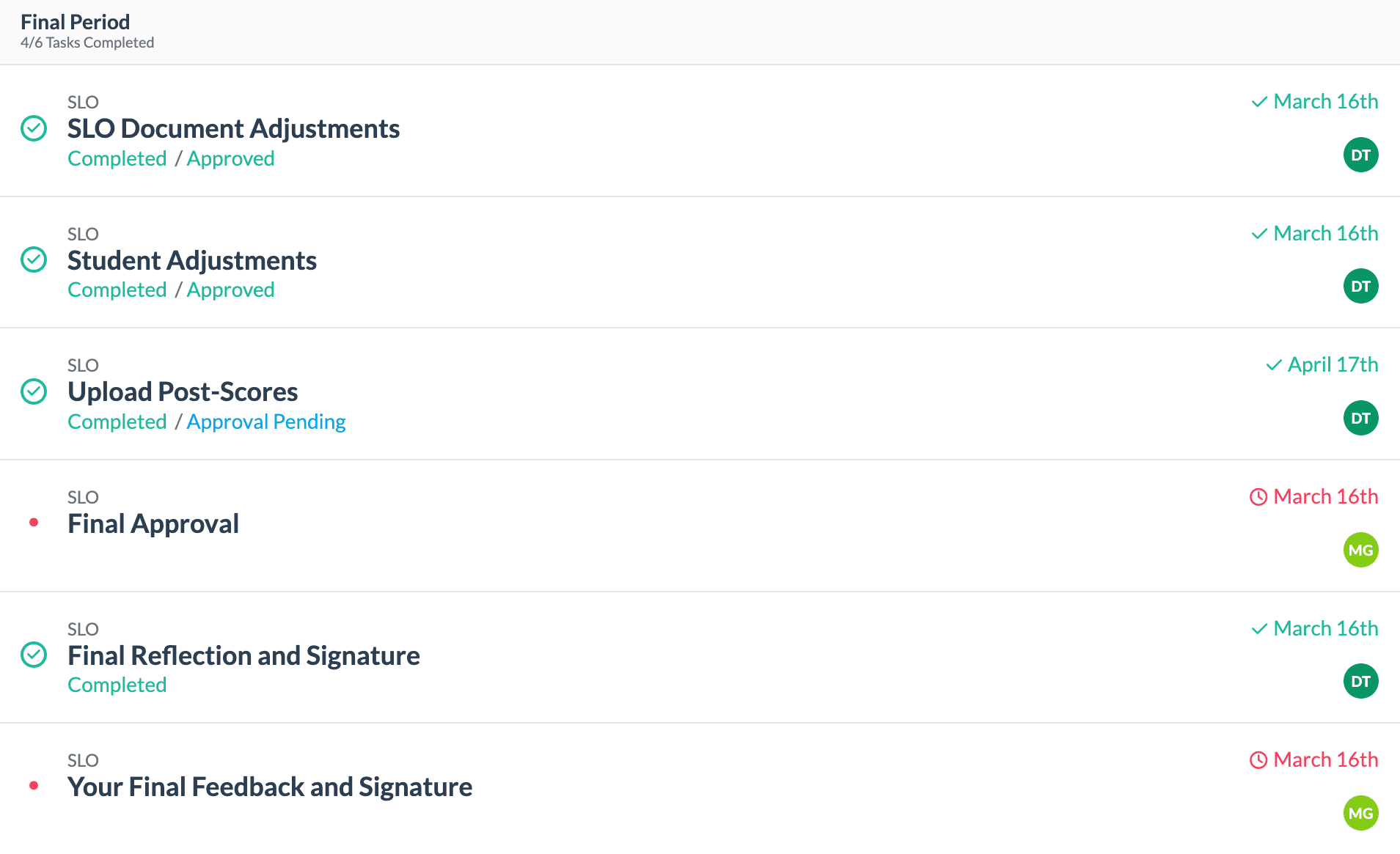Click the DT avatar on Upload Post-Scores row

click(x=1360, y=418)
